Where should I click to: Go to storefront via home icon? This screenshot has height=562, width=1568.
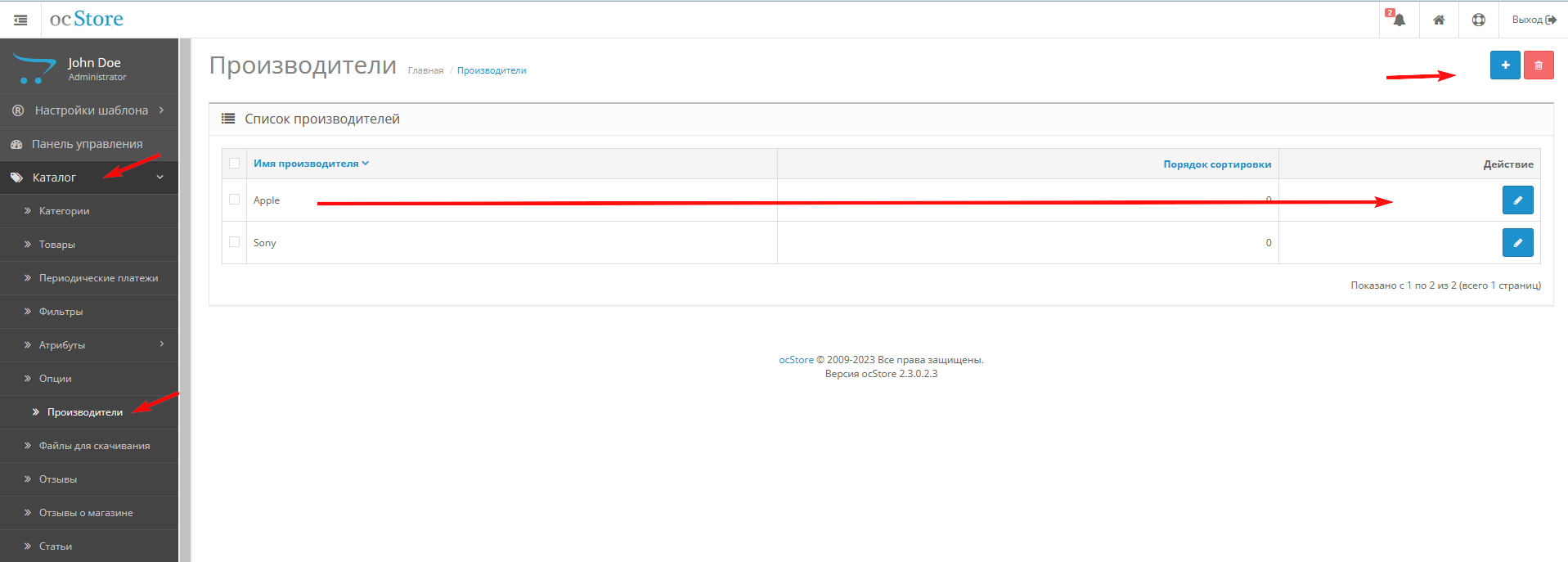tap(1439, 20)
